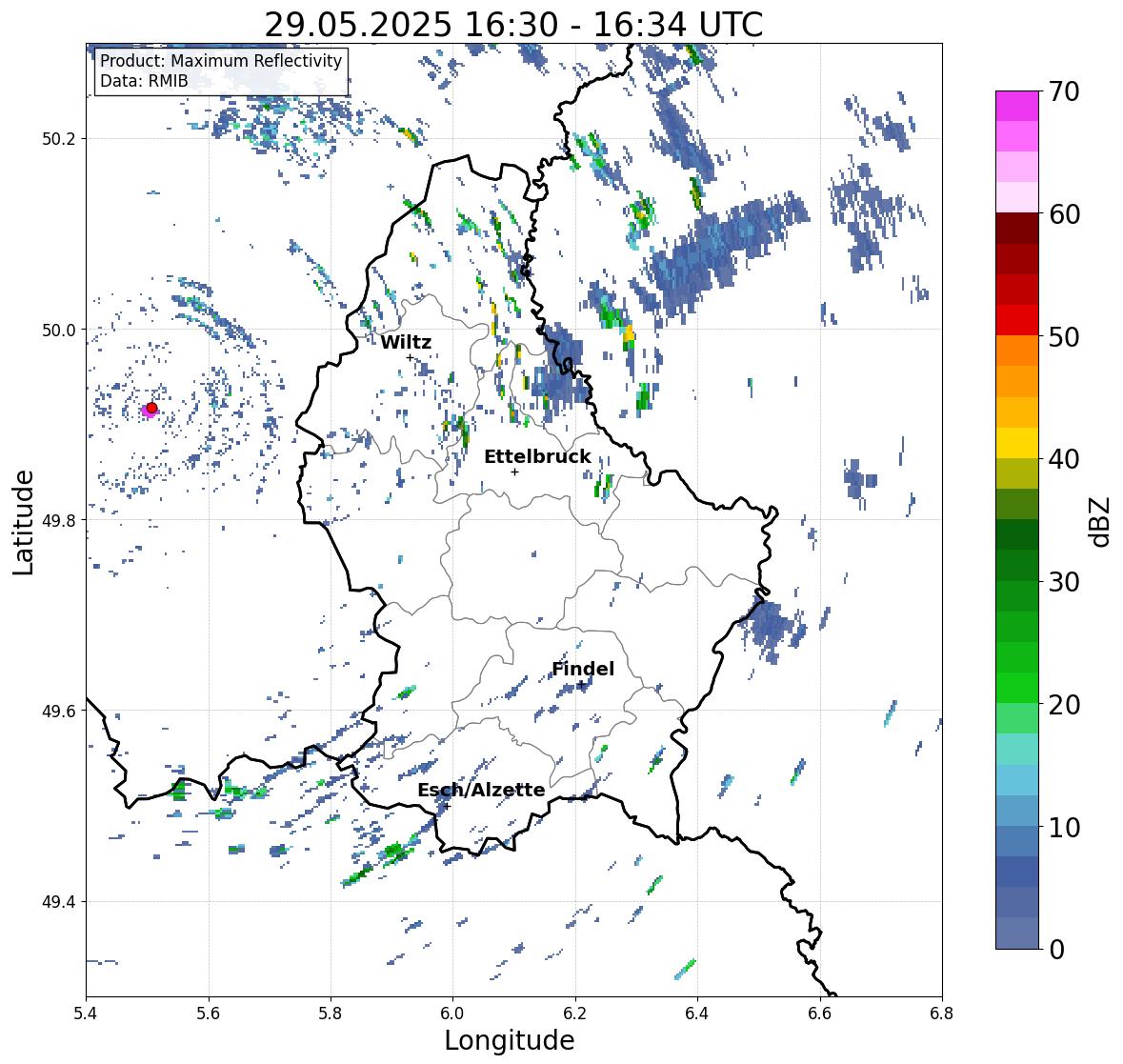Click the latitude tick label 50.2
The width and height of the screenshot is (1123, 1064).
(x=59, y=139)
